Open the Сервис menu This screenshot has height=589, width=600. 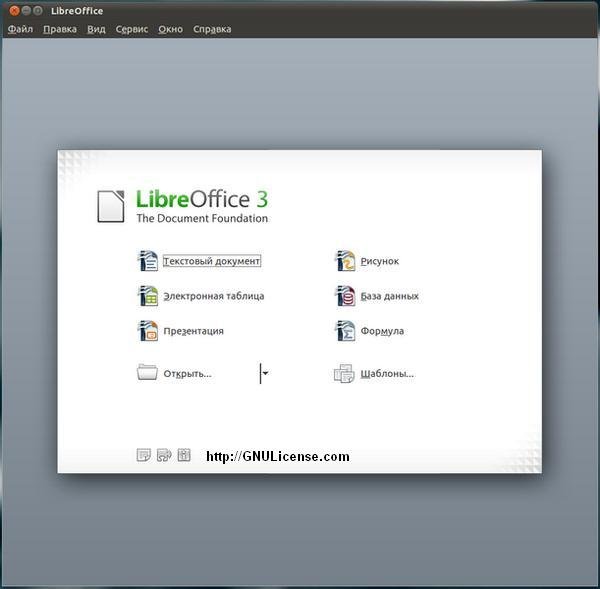click(132, 29)
